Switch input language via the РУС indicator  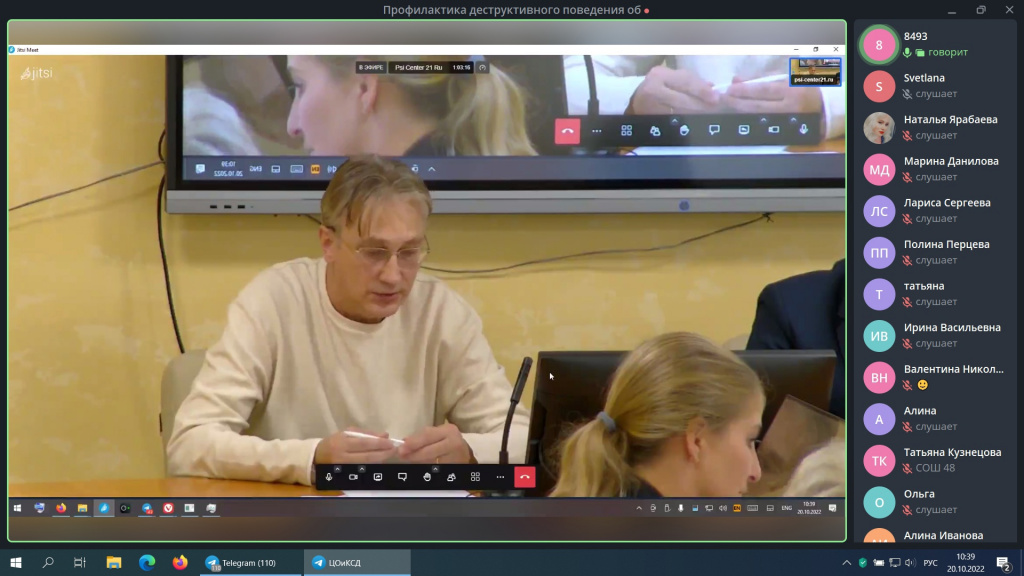pyautogui.click(x=931, y=562)
